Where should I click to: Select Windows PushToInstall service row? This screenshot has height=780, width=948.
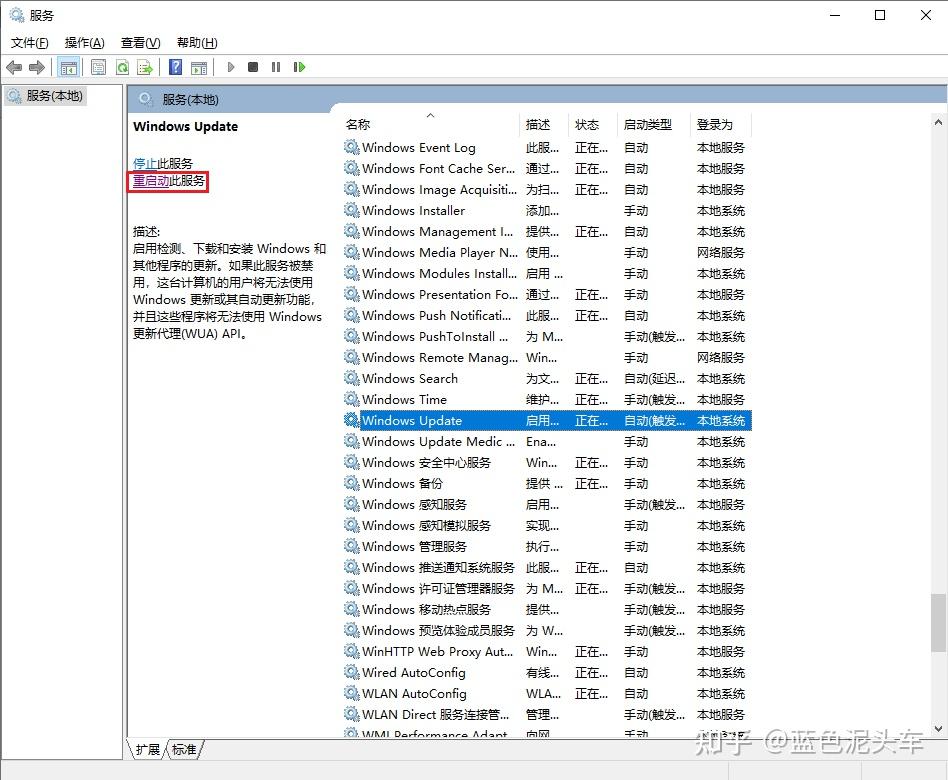pos(547,337)
